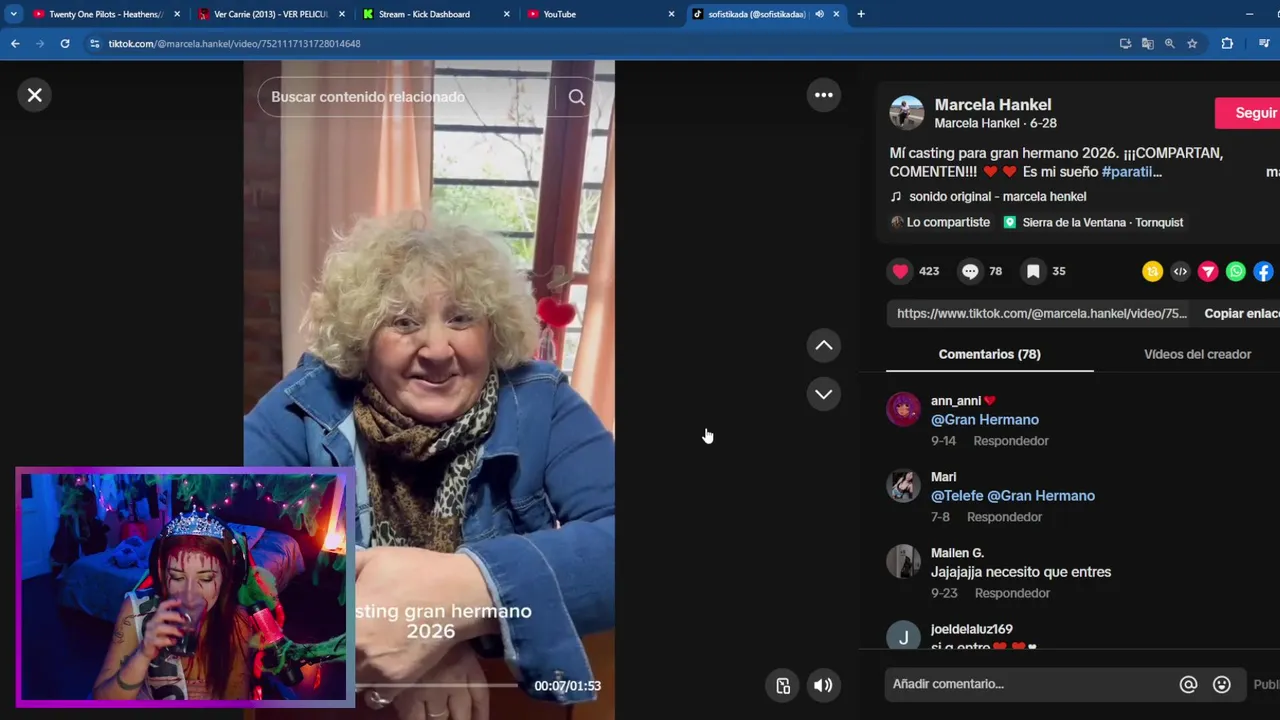Translate this page icon
The image size is (1280, 720).
pyautogui.click(x=1147, y=44)
